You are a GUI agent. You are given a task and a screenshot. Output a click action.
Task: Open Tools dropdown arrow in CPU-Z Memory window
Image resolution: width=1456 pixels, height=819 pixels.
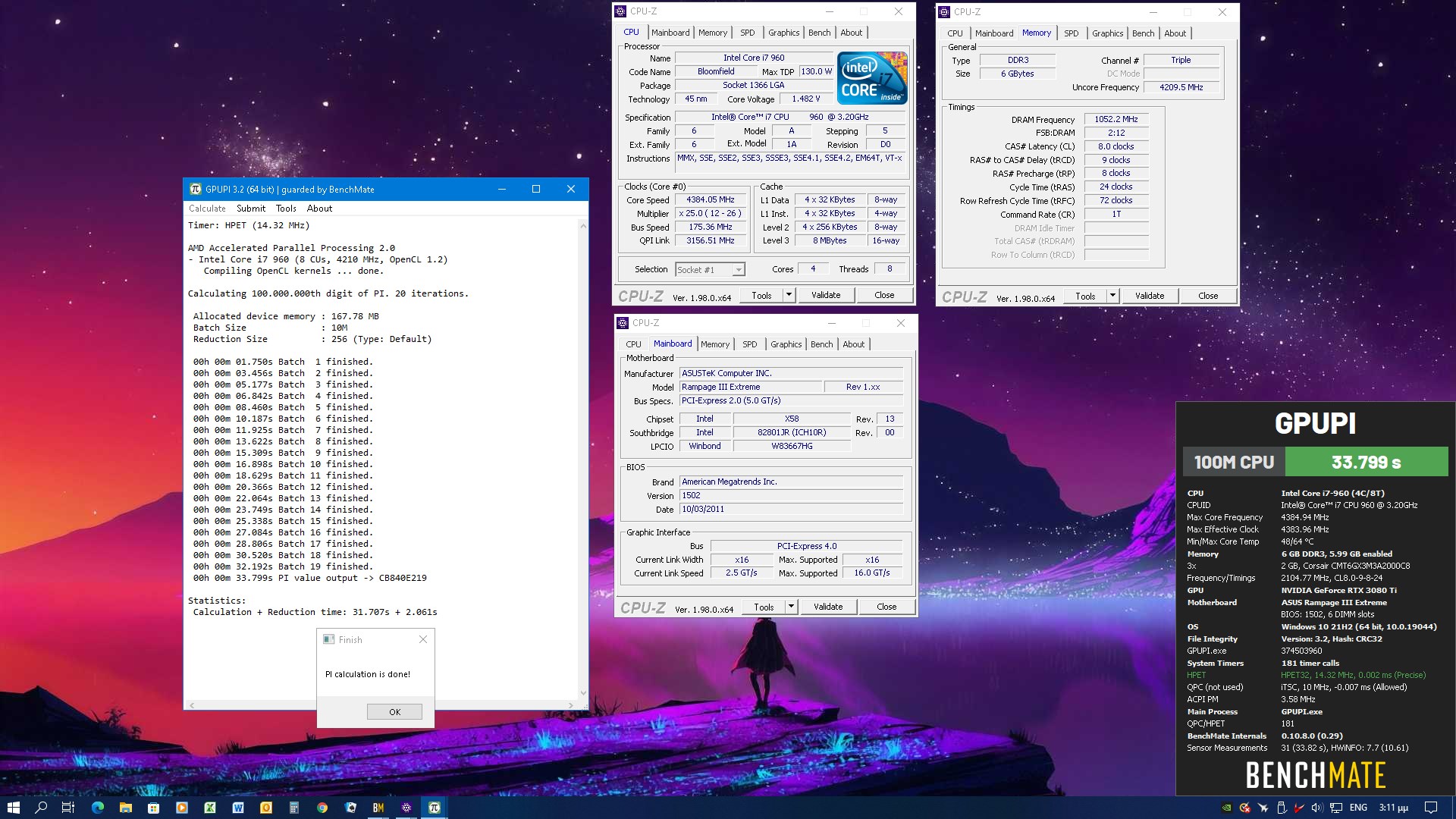[x=1112, y=296]
